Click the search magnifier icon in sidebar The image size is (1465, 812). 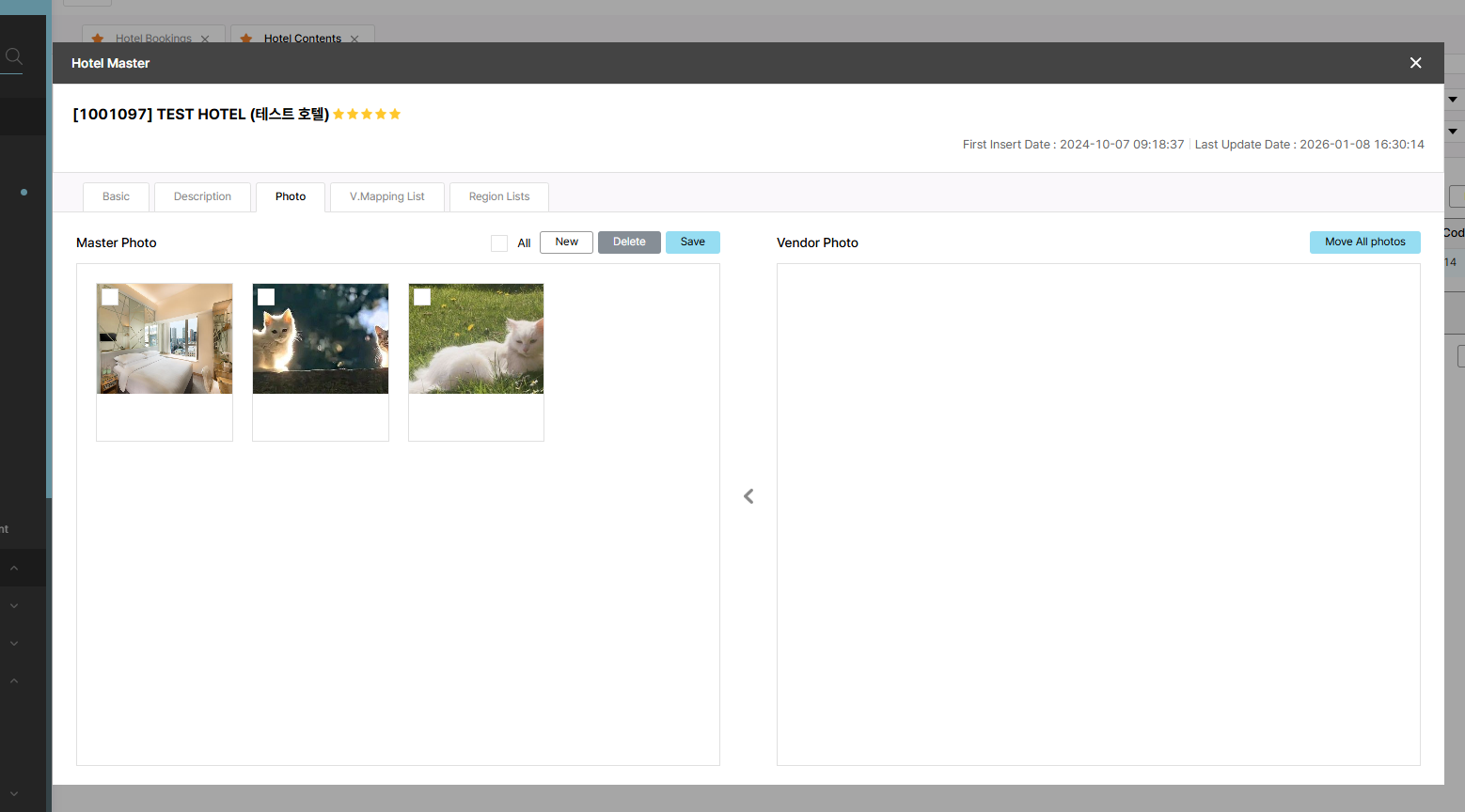click(x=13, y=57)
